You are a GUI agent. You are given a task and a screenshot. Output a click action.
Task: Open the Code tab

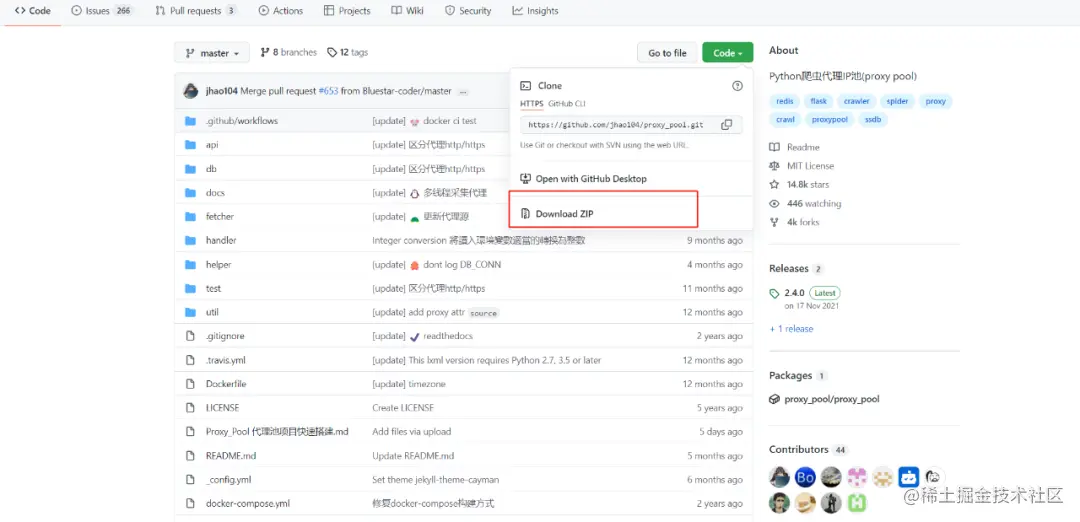32,11
